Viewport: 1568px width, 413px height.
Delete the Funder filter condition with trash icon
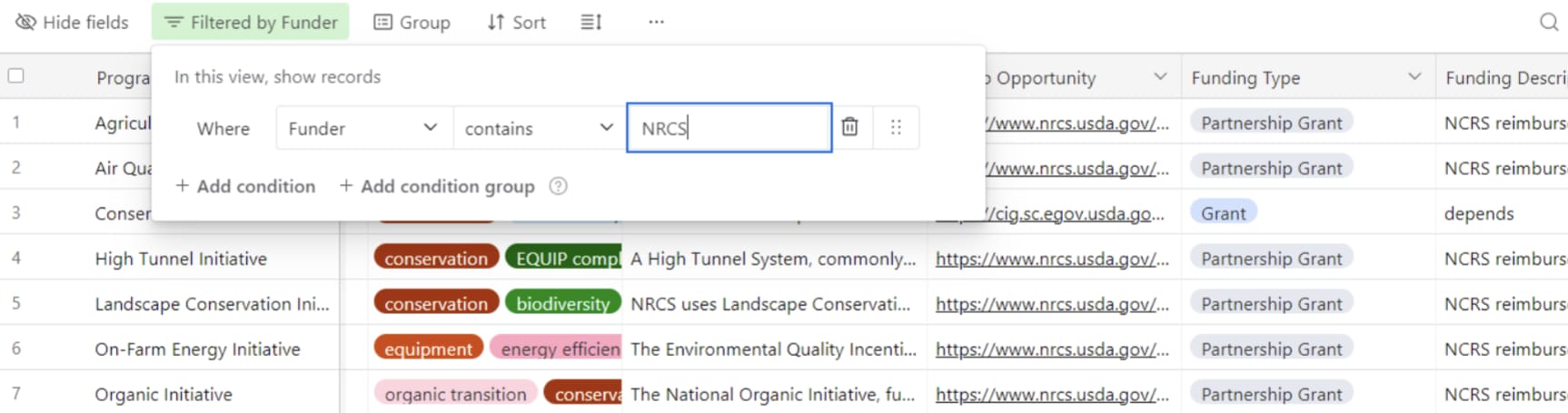(849, 127)
